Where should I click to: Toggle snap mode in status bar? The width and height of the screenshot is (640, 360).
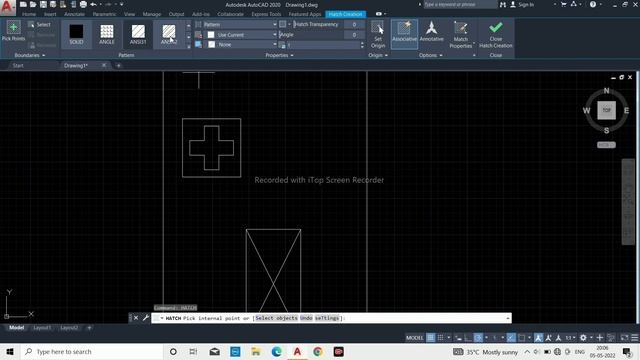point(440,338)
